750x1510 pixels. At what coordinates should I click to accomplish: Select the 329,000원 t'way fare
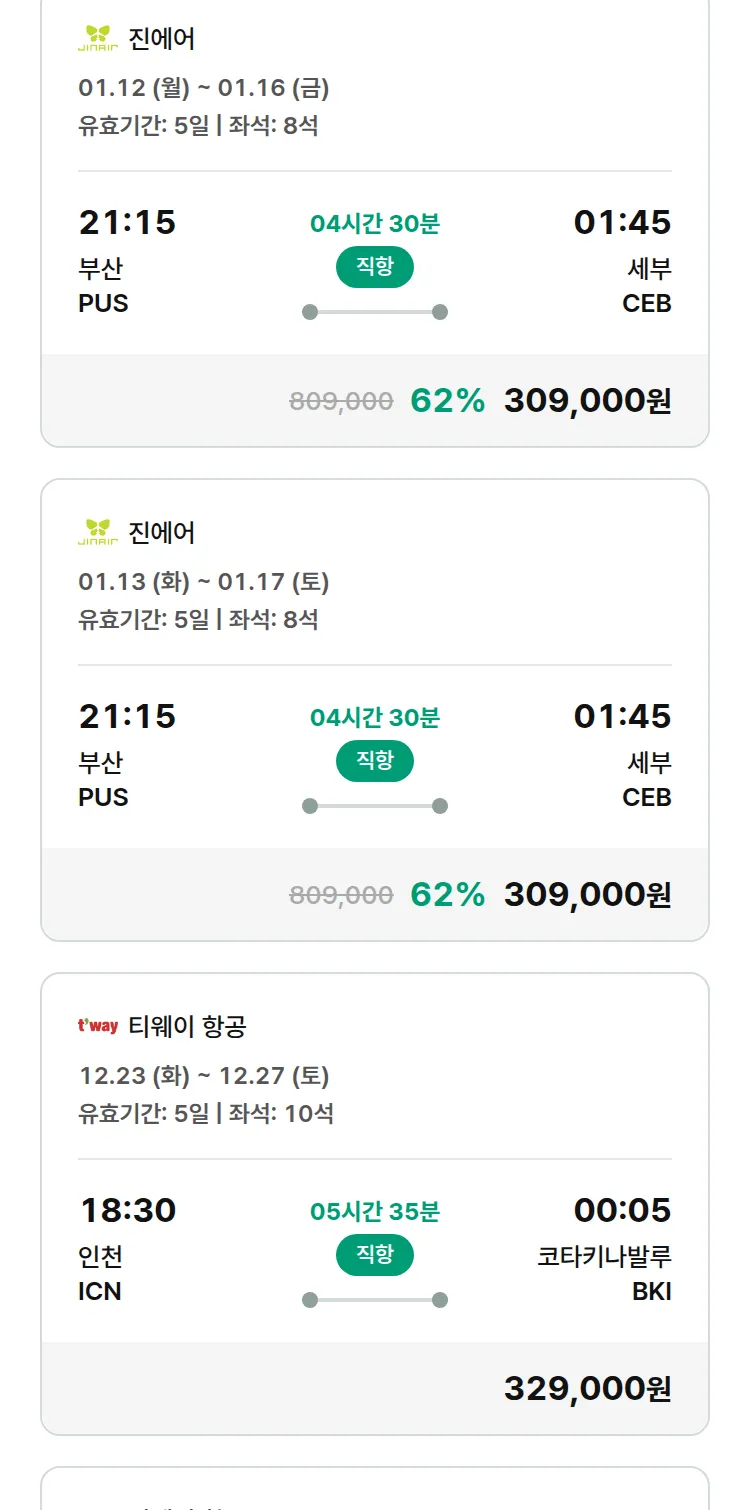[587, 1389]
